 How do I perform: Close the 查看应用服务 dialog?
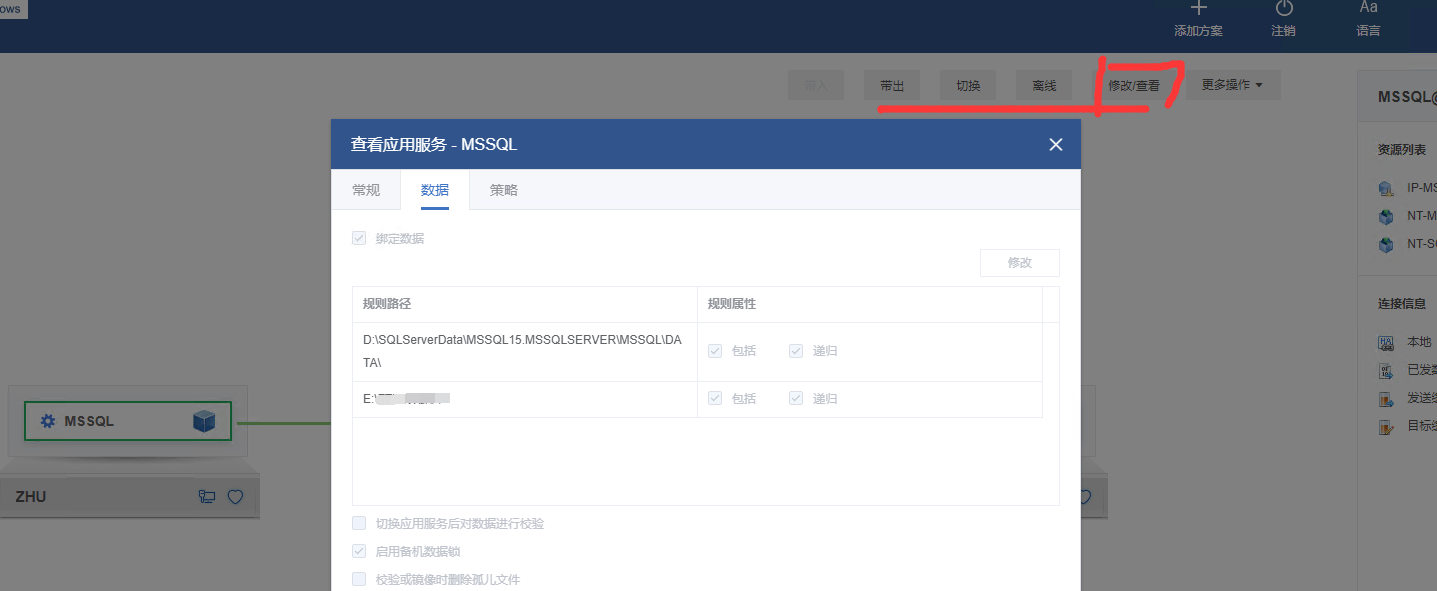click(1055, 145)
